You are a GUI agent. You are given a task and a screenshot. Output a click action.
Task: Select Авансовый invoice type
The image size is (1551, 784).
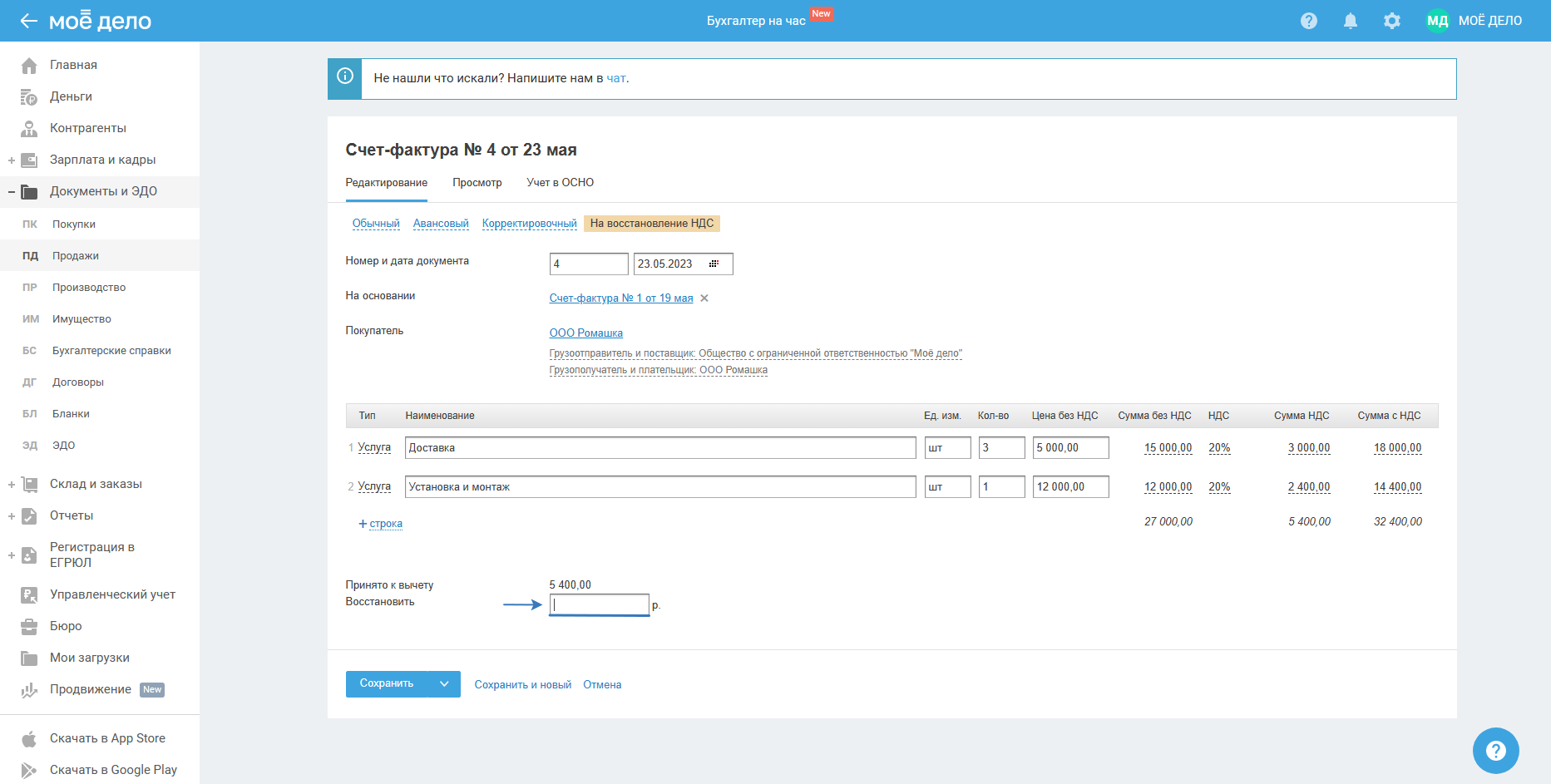pyautogui.click(x=441, y=224)
